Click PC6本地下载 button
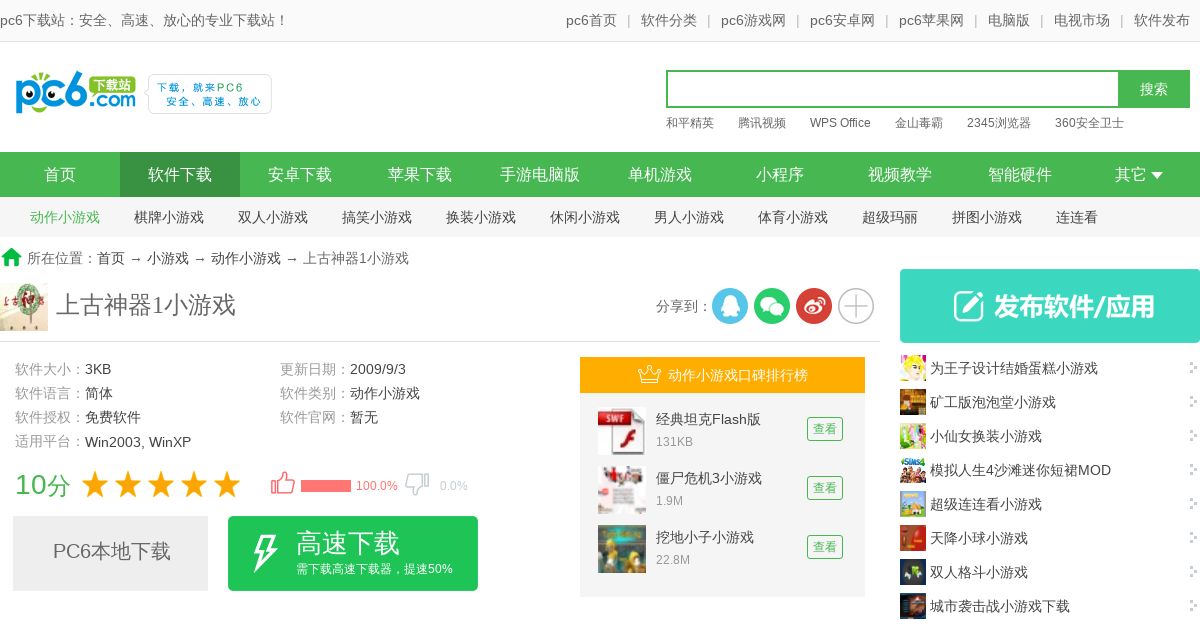 [x=110, y=553]
